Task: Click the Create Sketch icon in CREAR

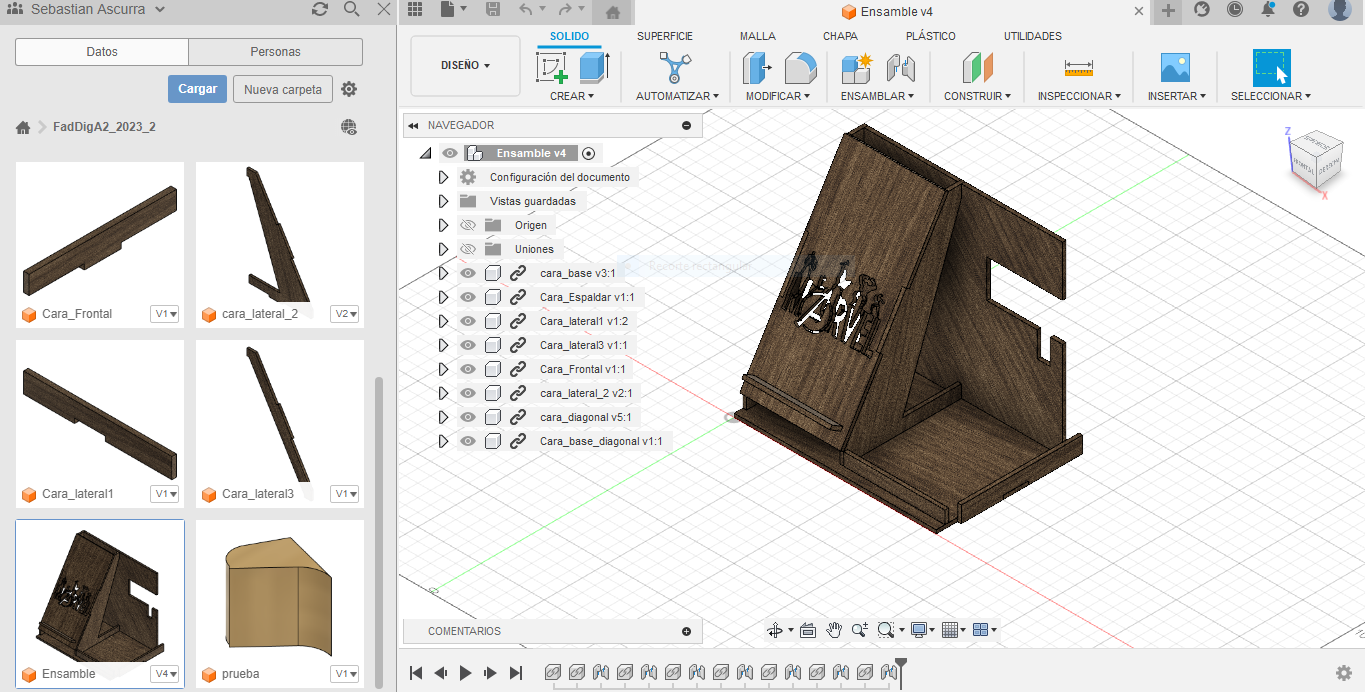Action: pos(552,68)
